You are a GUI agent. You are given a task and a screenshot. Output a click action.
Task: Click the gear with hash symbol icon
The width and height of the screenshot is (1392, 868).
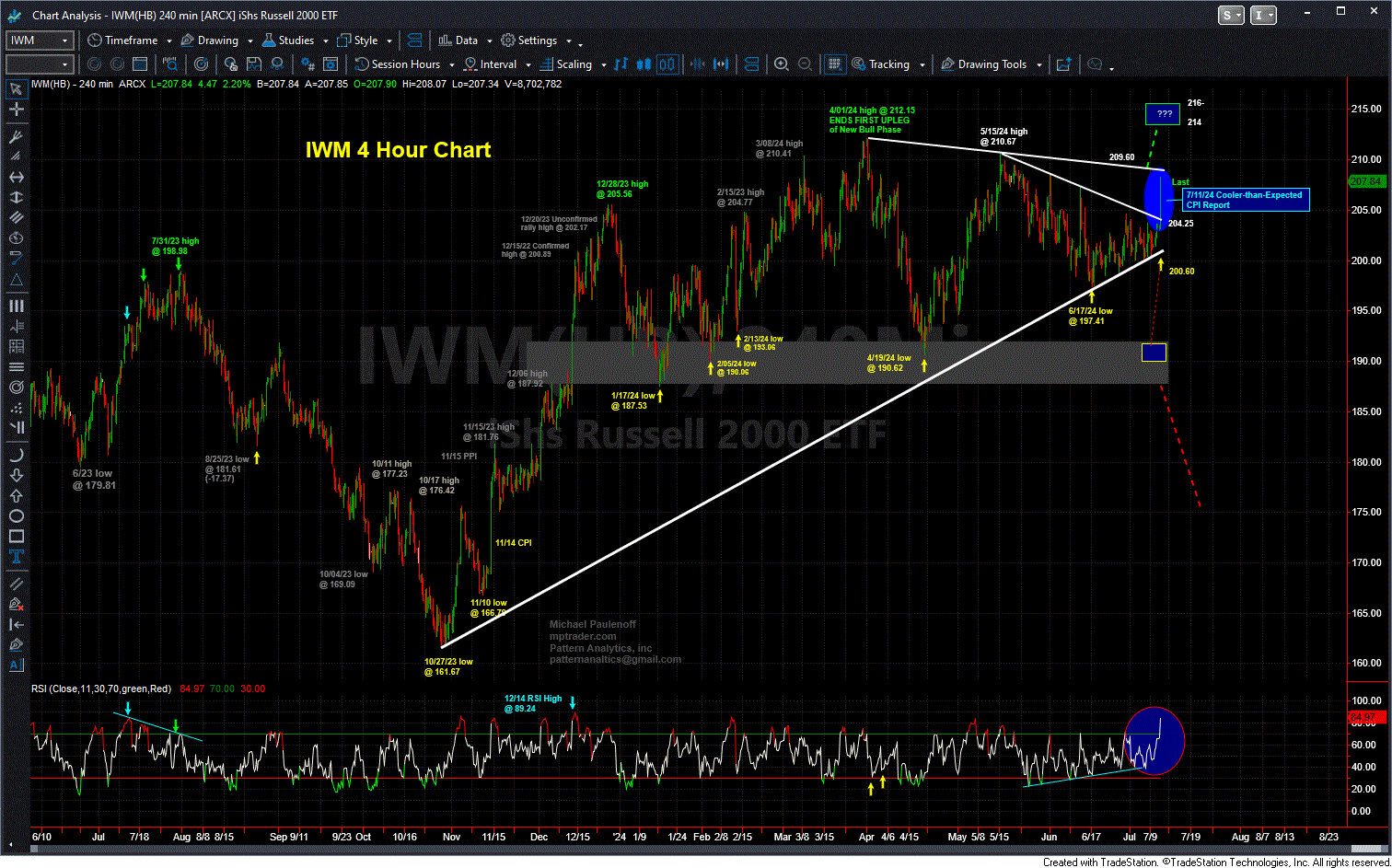[307, 64]
